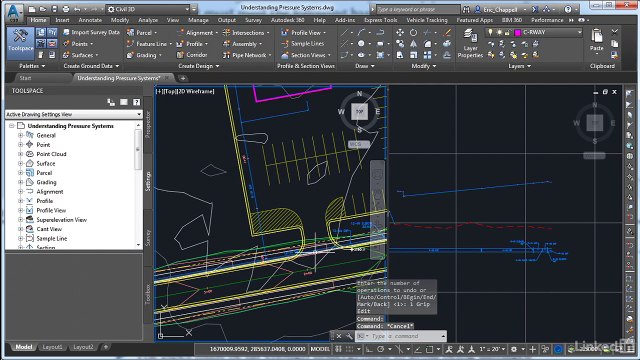640x360 pixels.
Task: Toggle polar tracking in status bar
Action: coord(381,349)
